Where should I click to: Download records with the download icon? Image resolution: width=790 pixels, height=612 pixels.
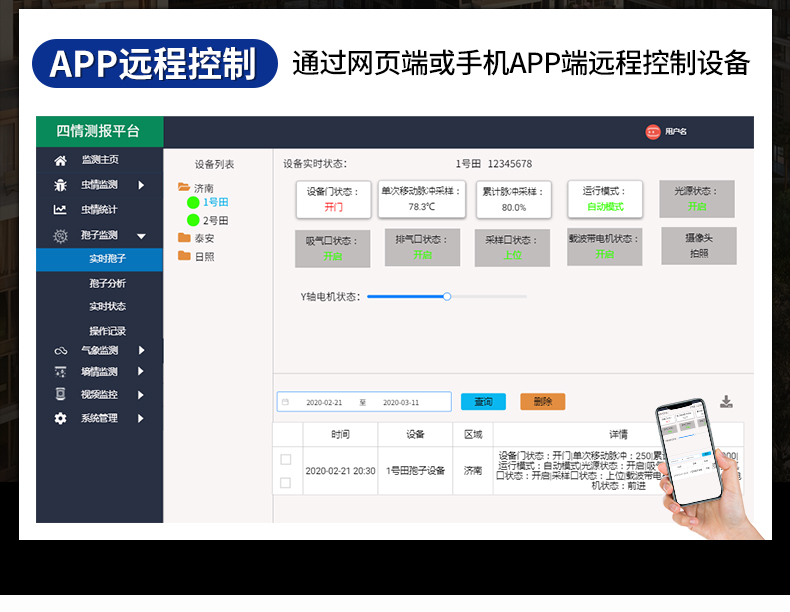(726, 402)
